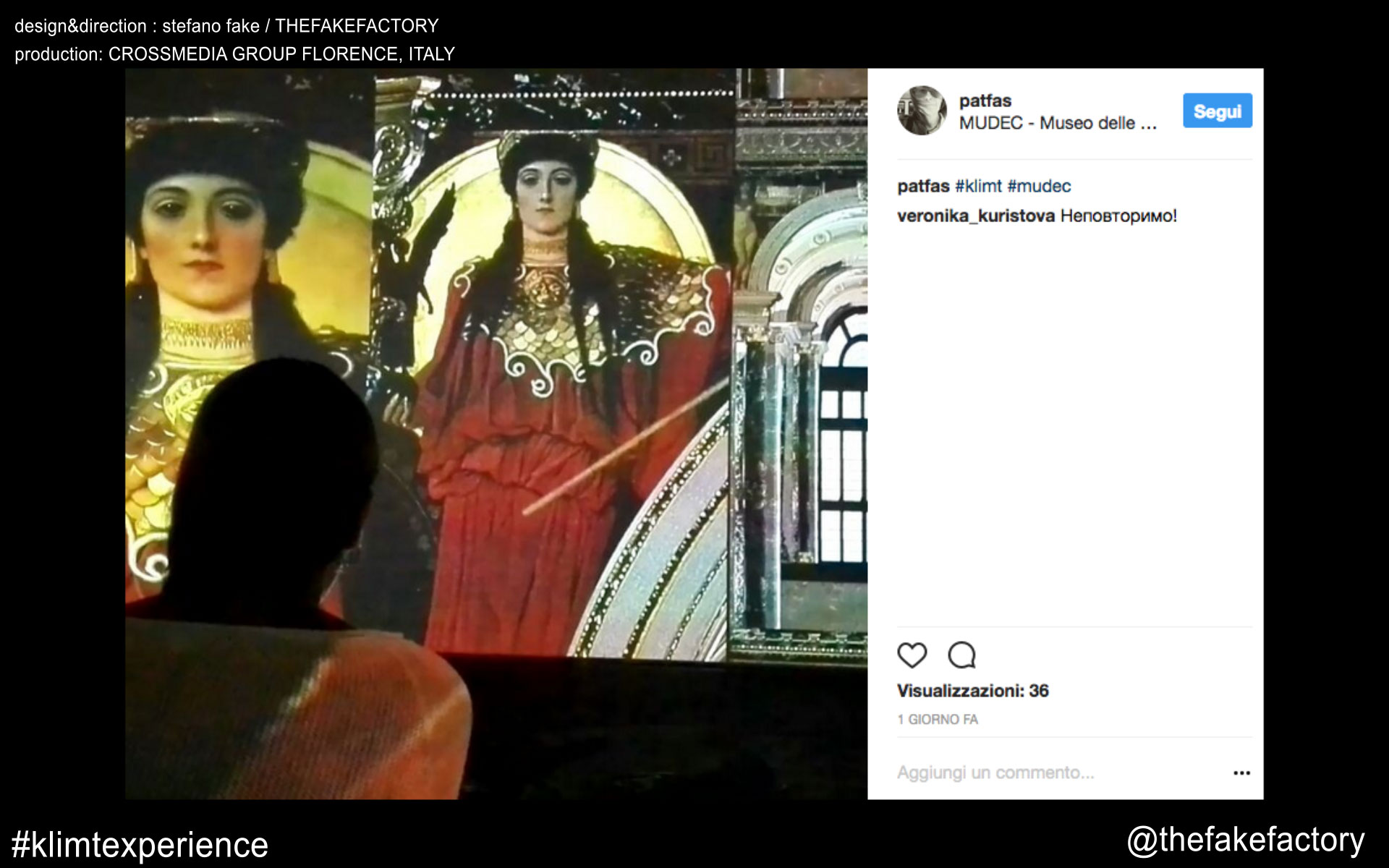Click the design&direction stefano fake credit line

click(226, 26)
